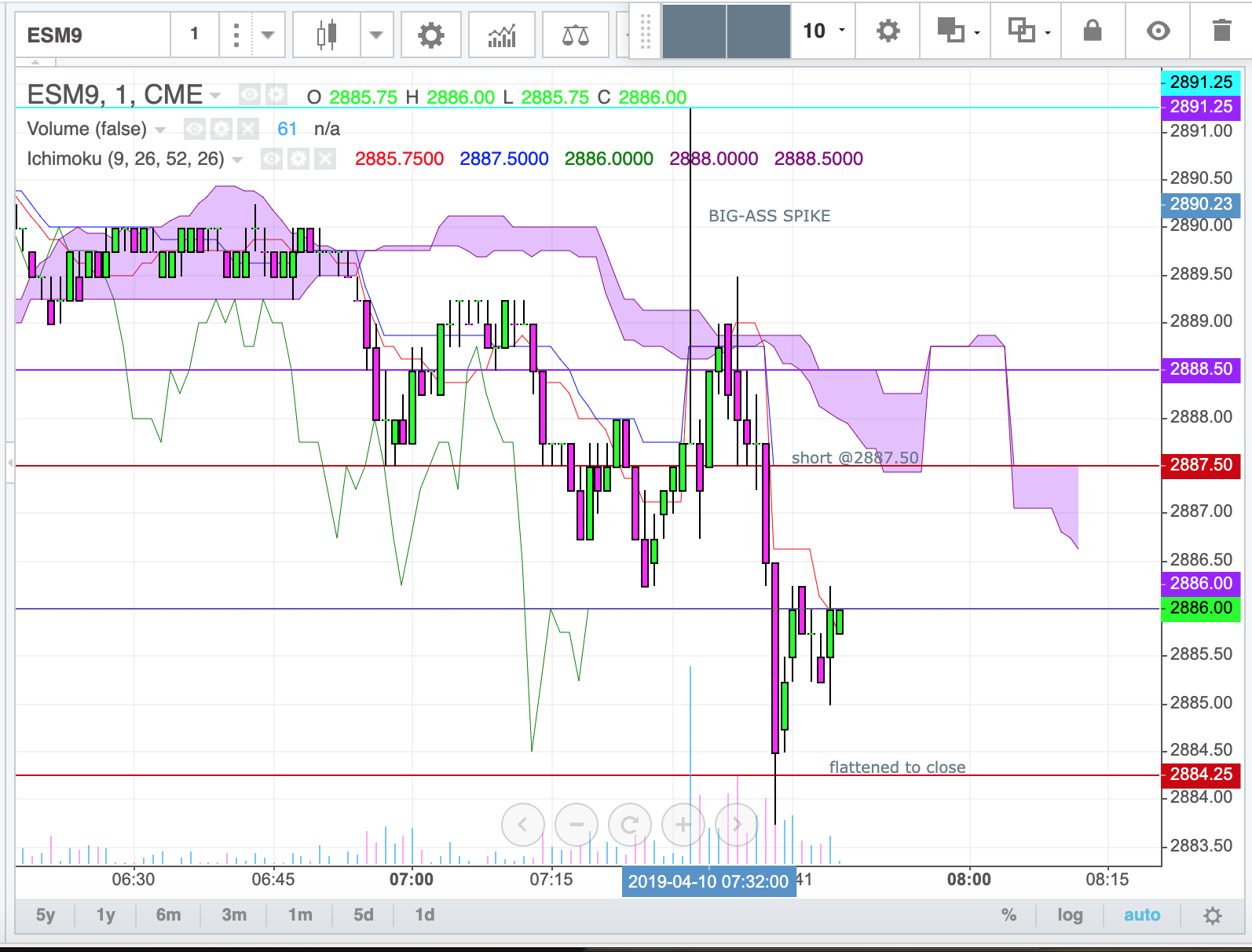
Task: Click the ESM9 symbol input field
Action: click(93, 35)
